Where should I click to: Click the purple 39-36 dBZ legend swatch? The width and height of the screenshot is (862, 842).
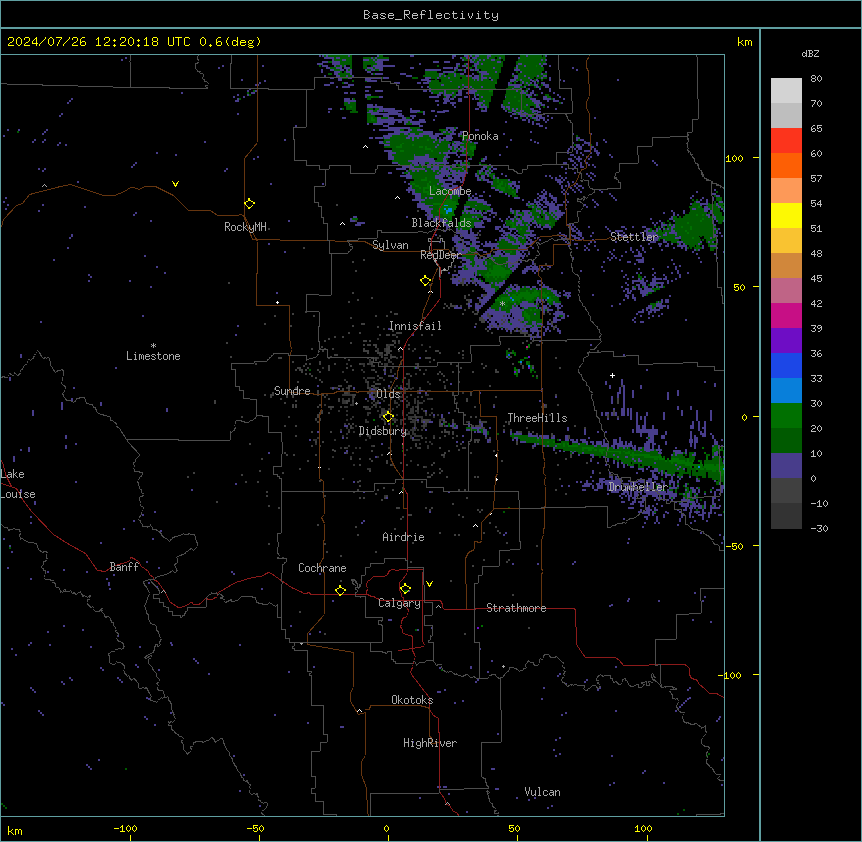click(x=786, y=341)
